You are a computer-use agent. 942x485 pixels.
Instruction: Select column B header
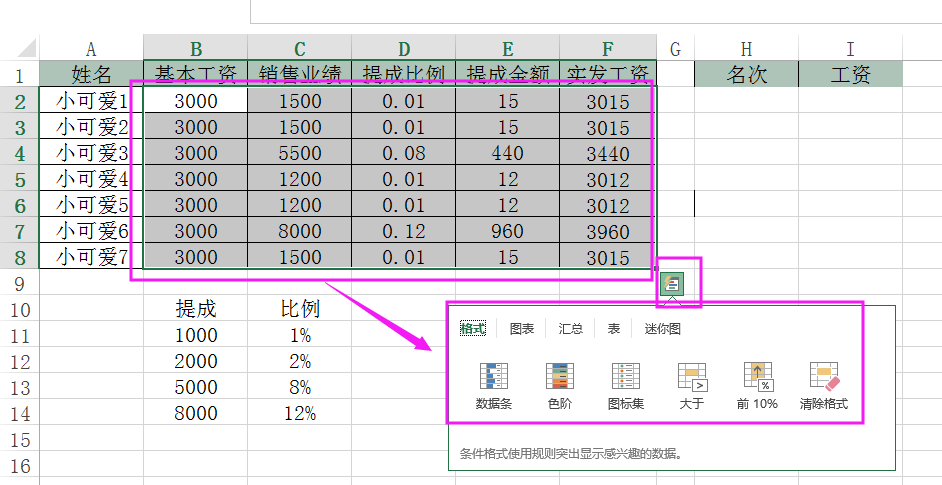(x=195, y=49)
